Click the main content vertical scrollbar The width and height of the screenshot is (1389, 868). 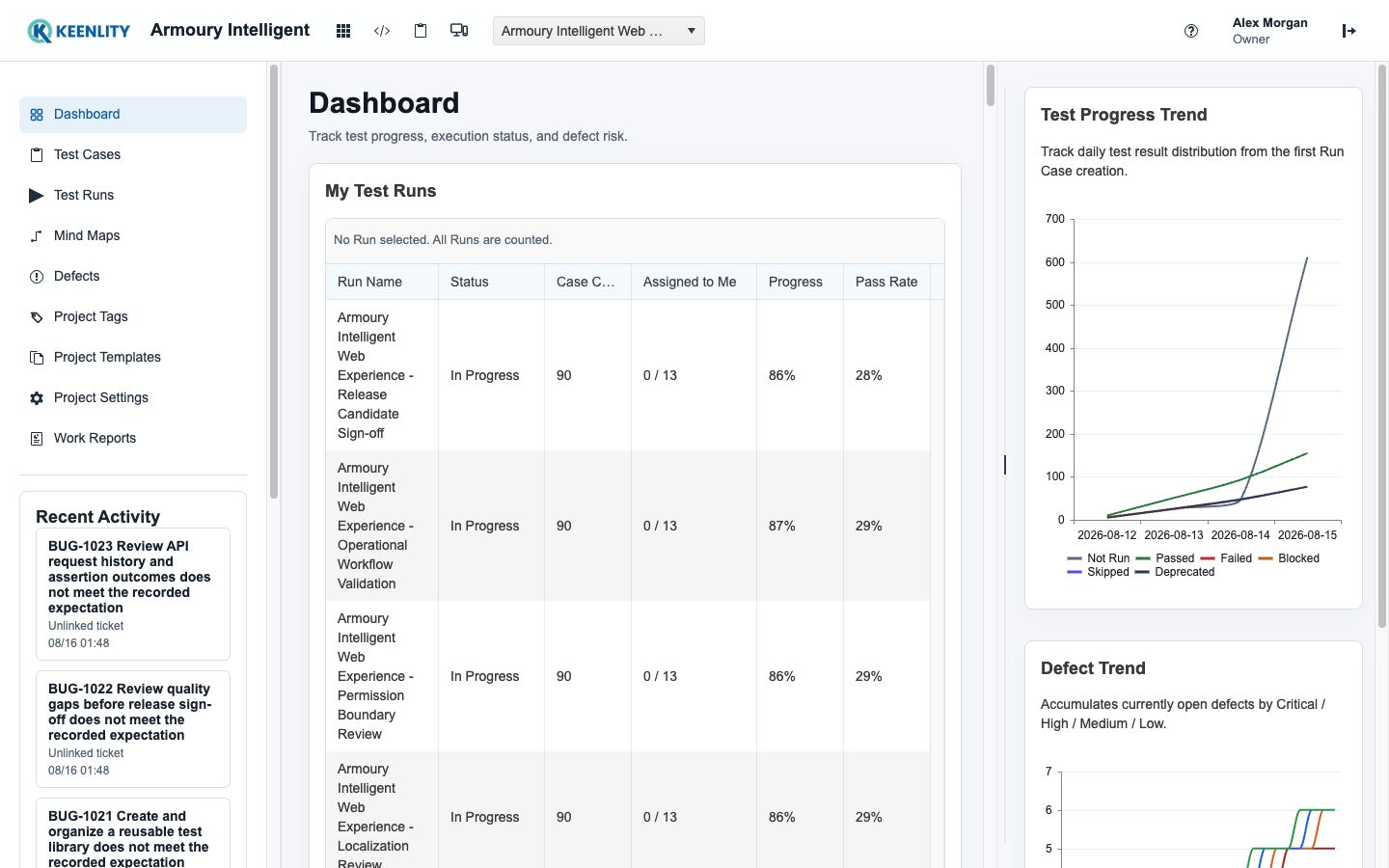990,85
